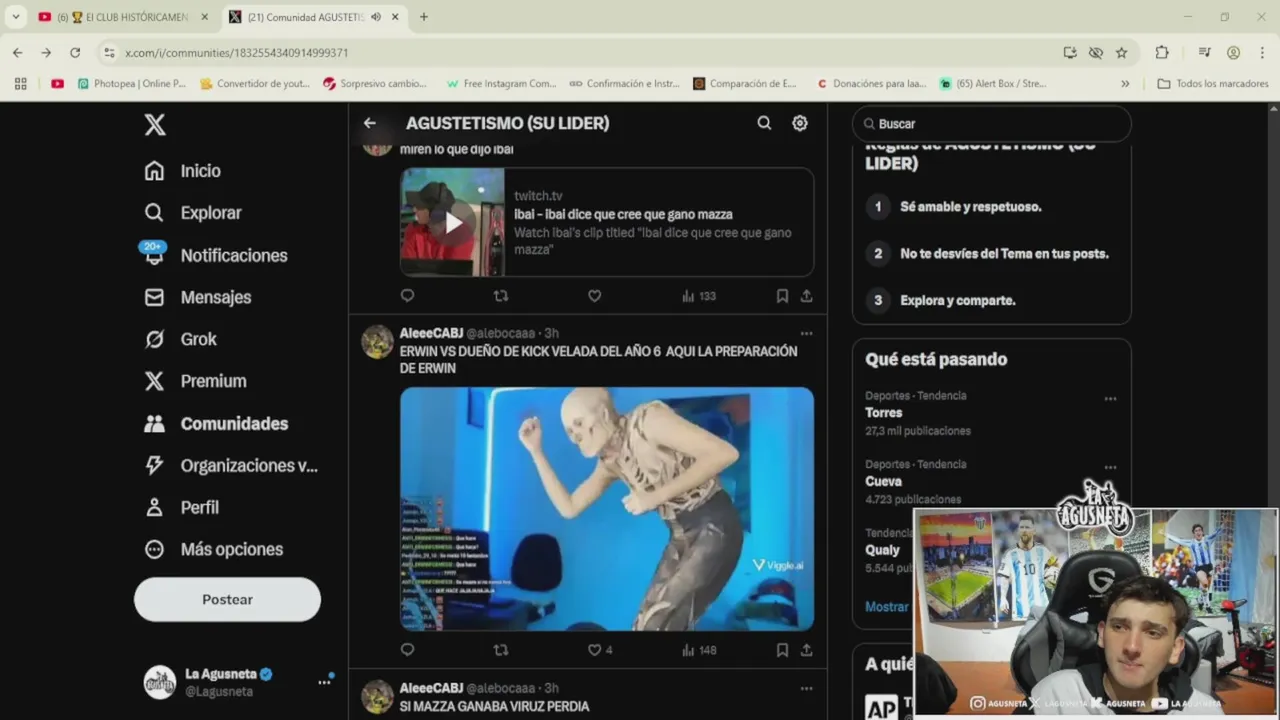Open the apps grid icon in bookmarks bar

pos(20,84)
